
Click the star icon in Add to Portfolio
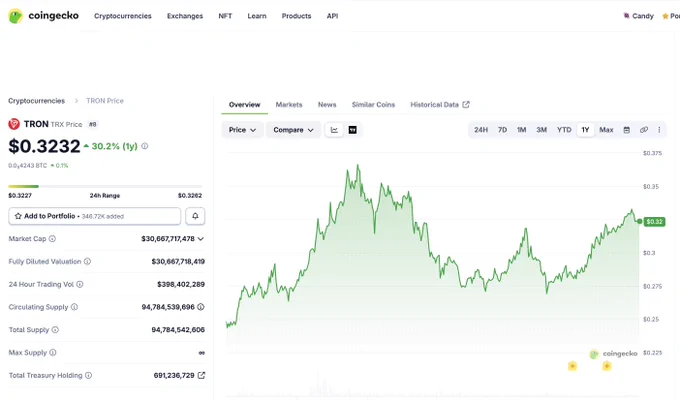pyautogui.click(x=18, y=216)
